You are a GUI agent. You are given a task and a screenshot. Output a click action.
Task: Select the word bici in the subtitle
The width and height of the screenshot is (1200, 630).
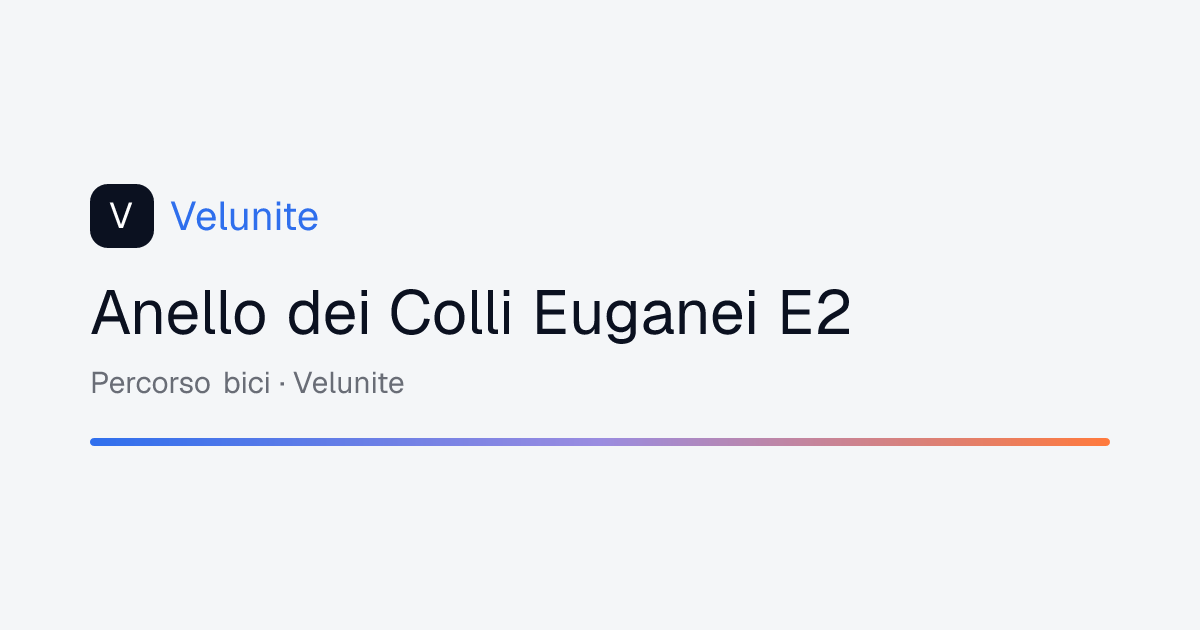pyautogui.click(x=247, y=383)
